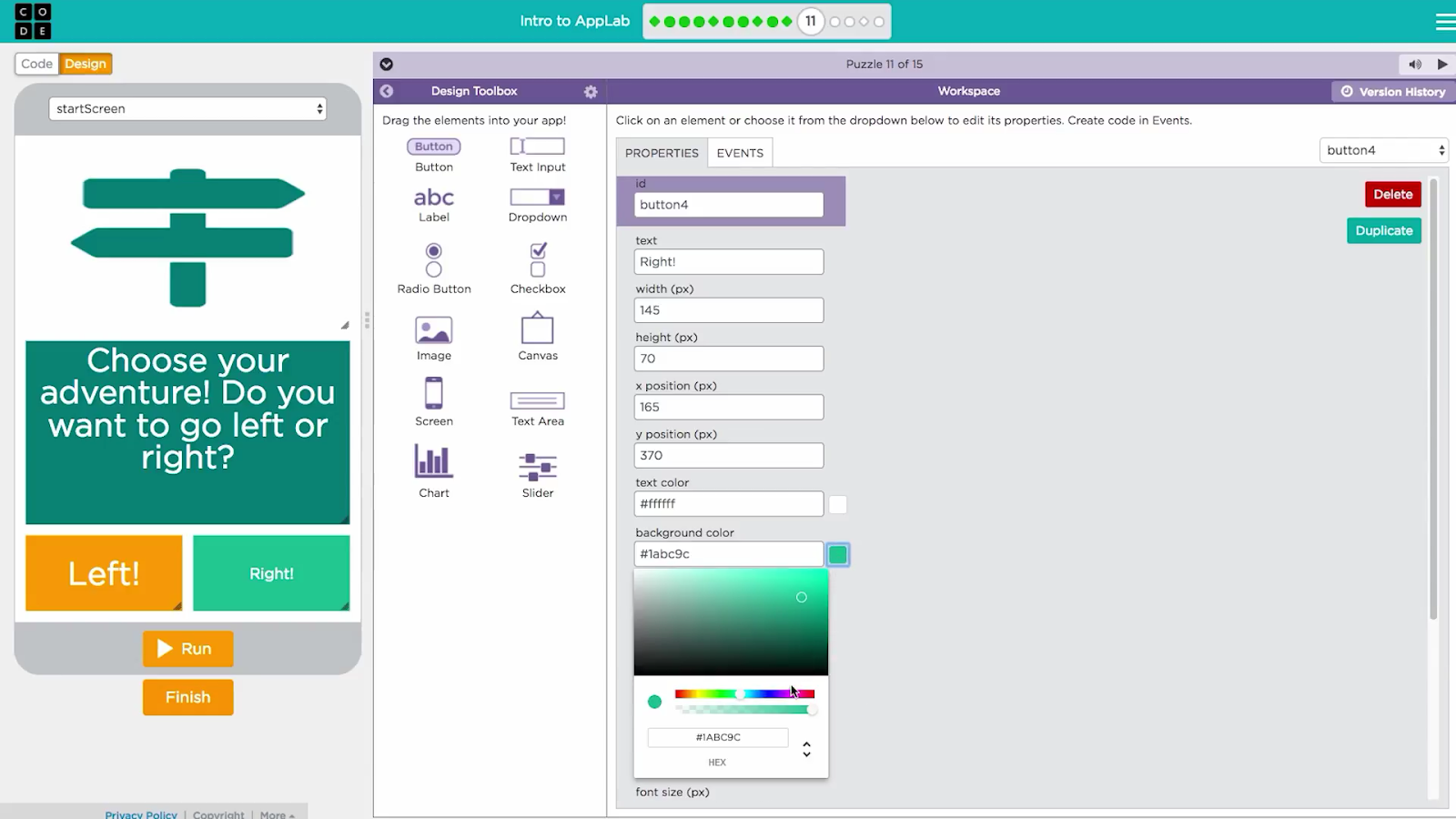Click the Code.org logo
Image resolution: width=1456 pixels, height=819 pixels.
pos(33,21)
